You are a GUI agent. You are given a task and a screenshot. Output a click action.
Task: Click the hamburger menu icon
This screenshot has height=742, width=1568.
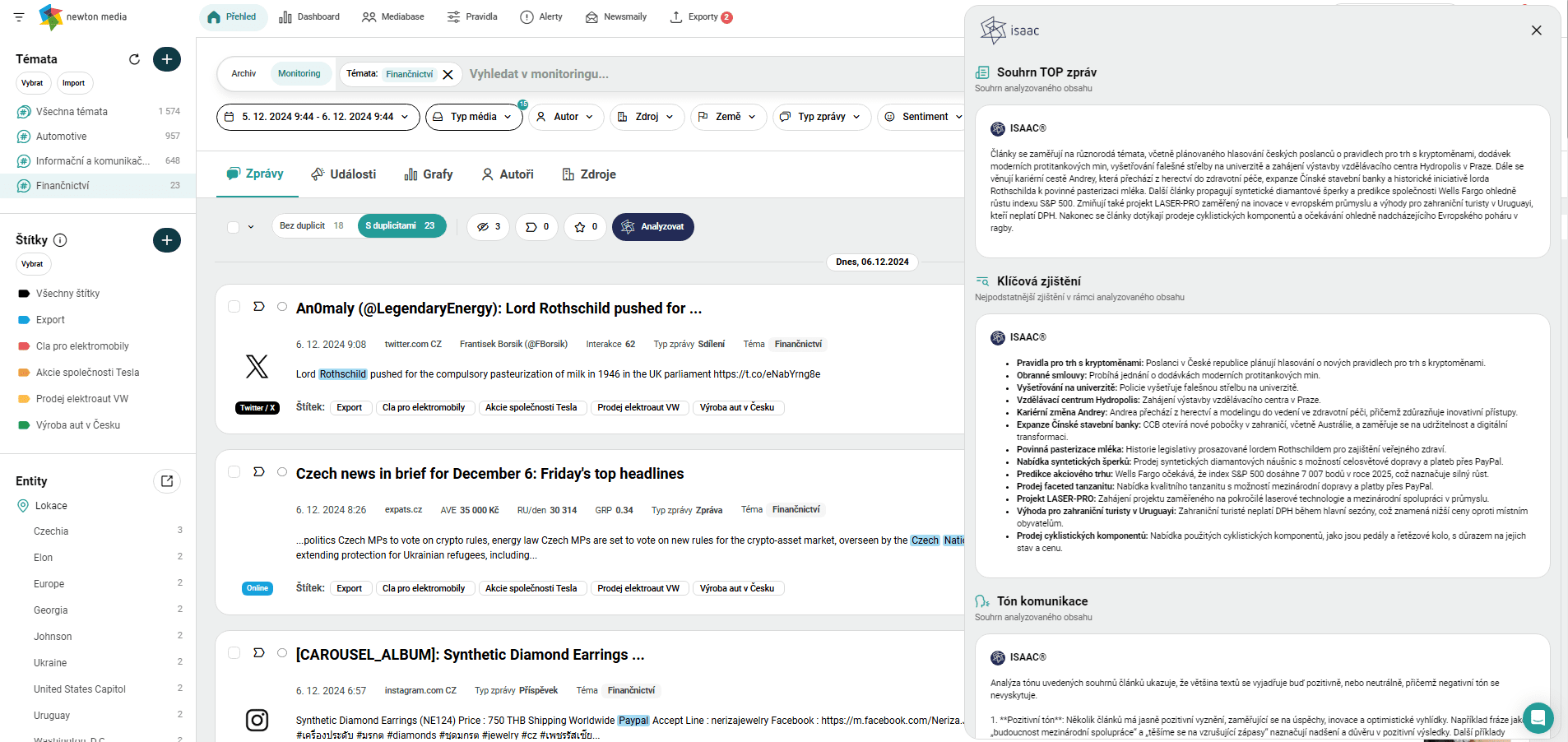point(19,16)
